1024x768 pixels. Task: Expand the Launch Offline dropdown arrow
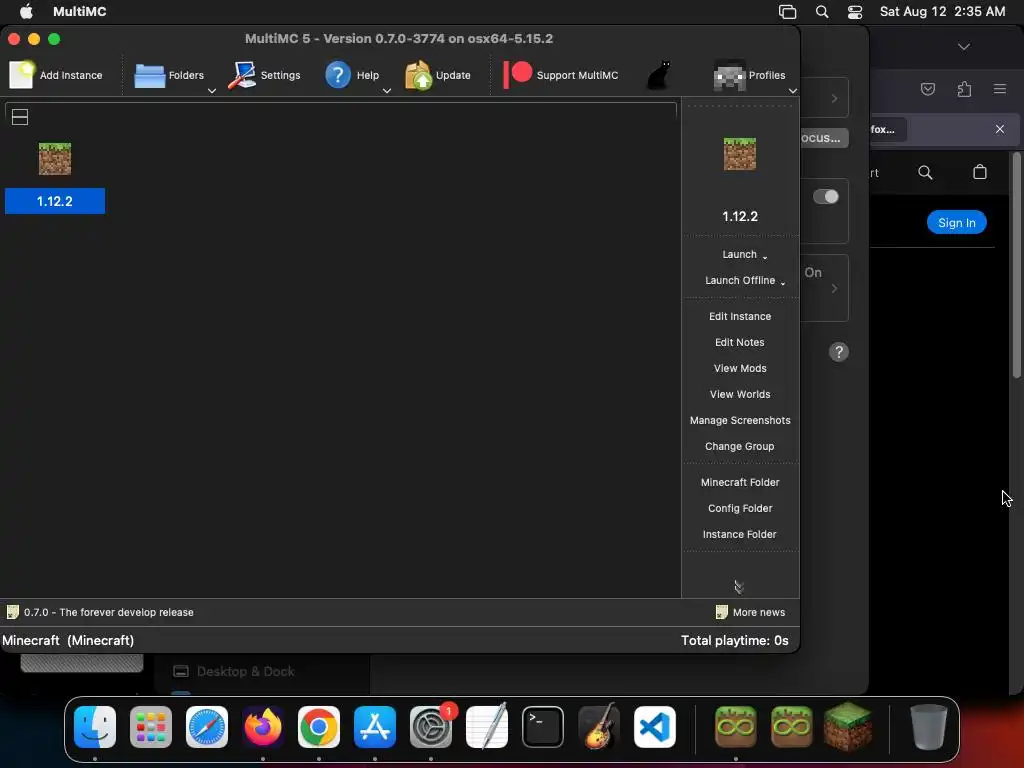pos(782,283)
